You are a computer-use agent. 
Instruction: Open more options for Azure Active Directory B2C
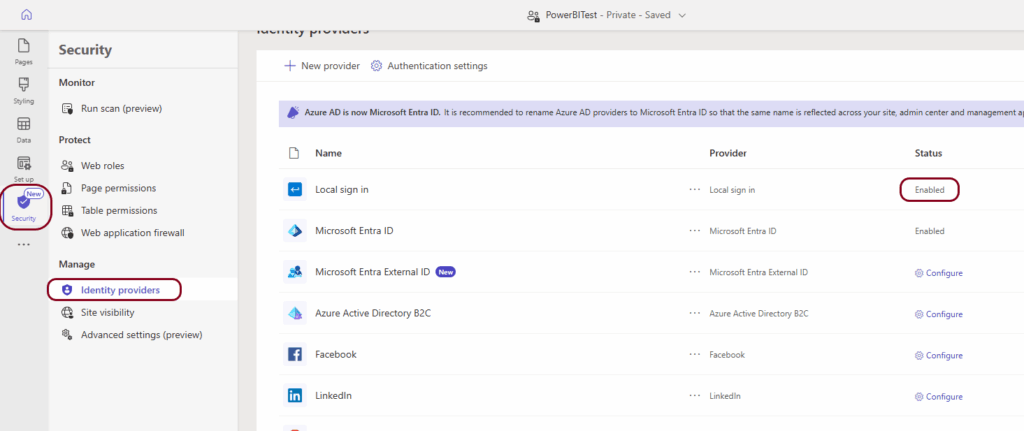point(694,313)
